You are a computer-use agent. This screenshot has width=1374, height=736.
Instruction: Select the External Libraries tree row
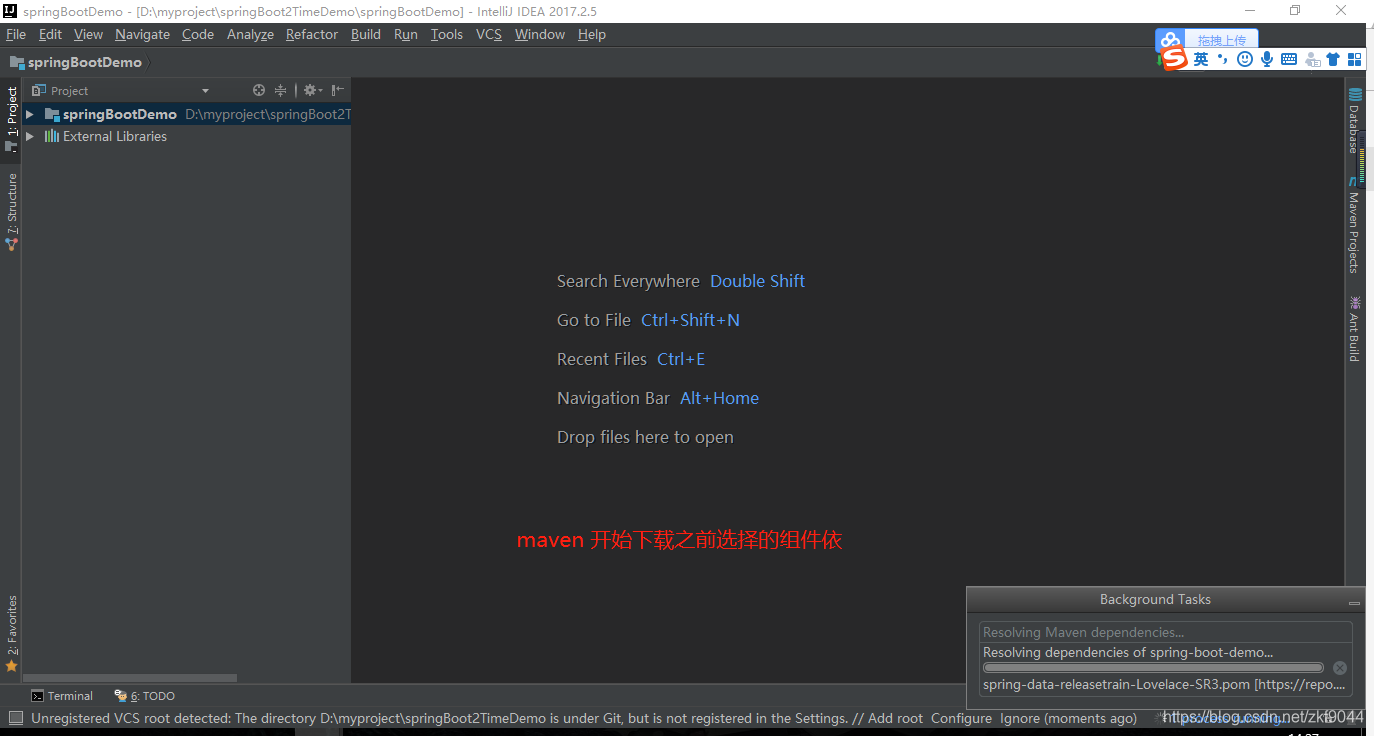pos(187,136)
